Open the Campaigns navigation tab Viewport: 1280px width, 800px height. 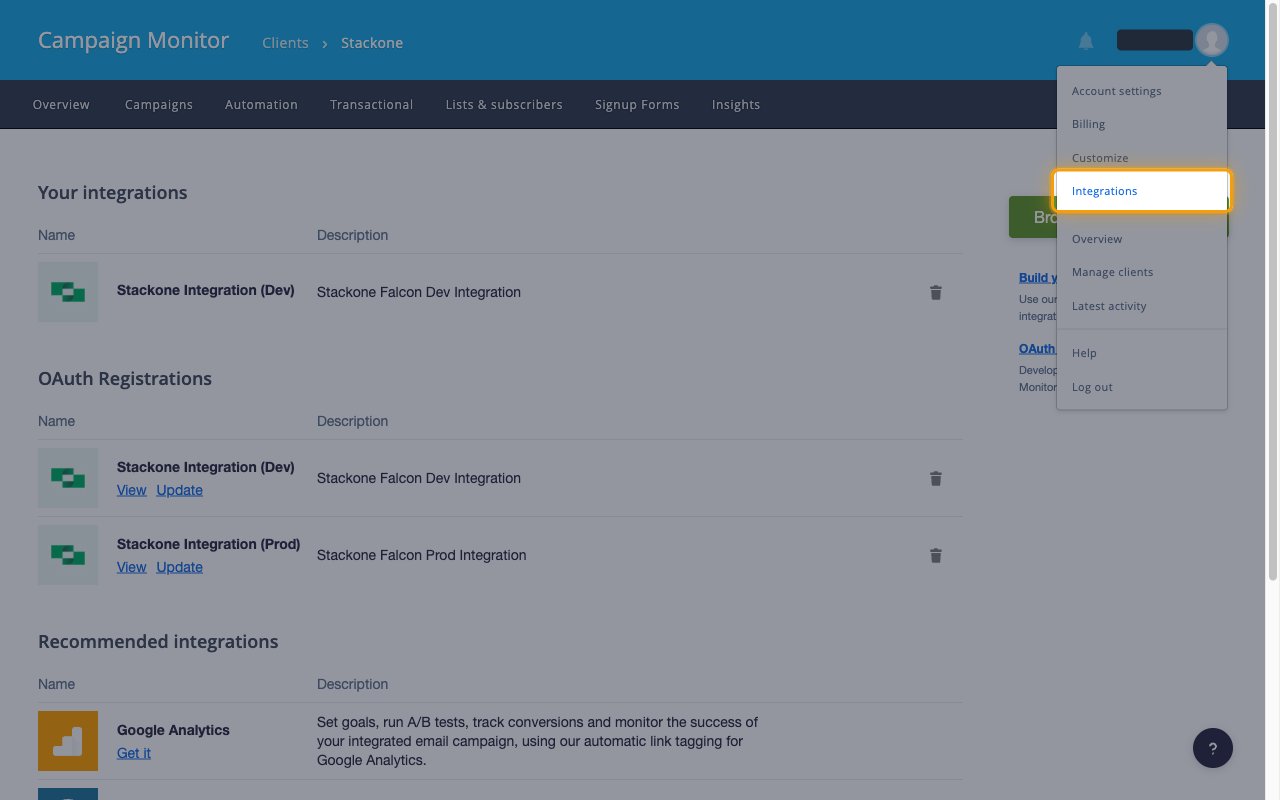tap(159, 104)
